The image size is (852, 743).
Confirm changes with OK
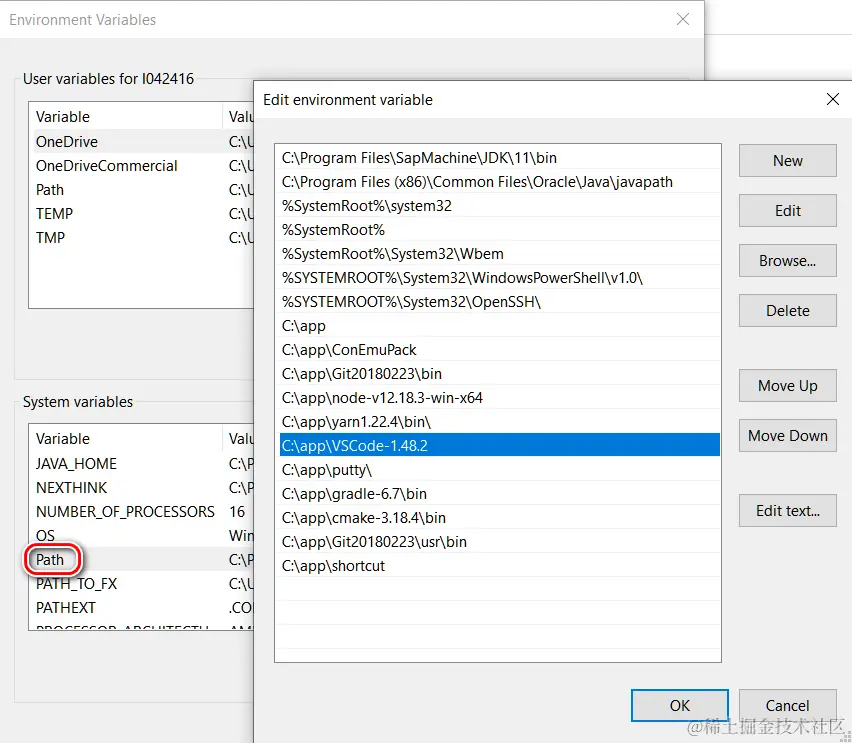(680, 705)
